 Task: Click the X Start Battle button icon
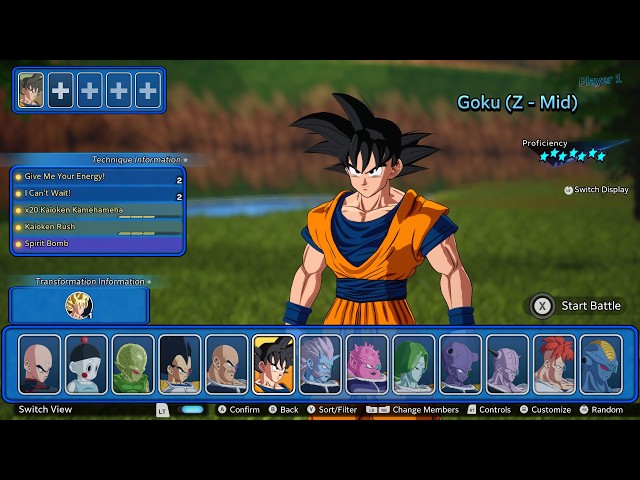pos(542,306)
